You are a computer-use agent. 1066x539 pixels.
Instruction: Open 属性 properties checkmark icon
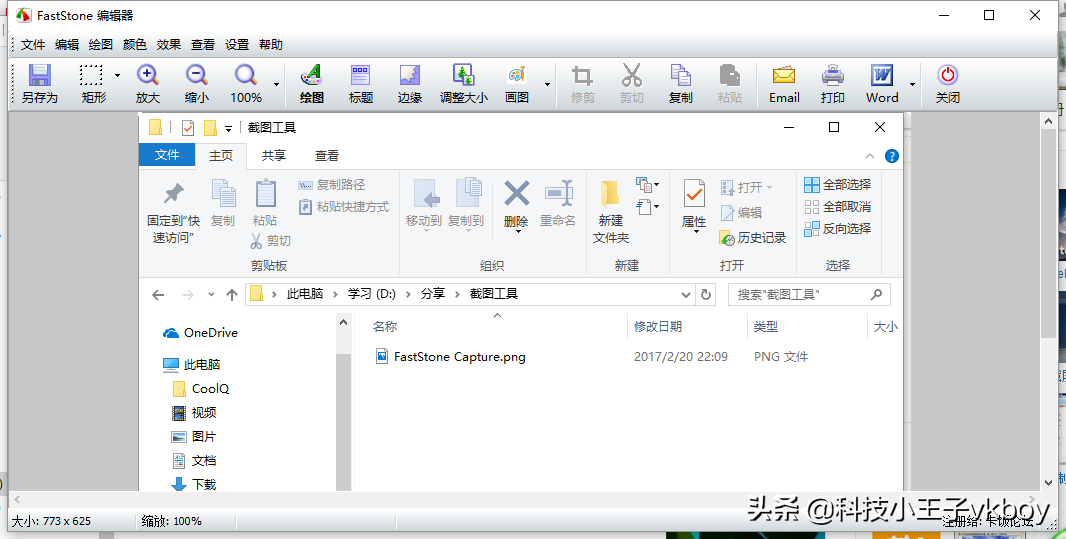tap(694, 194)
